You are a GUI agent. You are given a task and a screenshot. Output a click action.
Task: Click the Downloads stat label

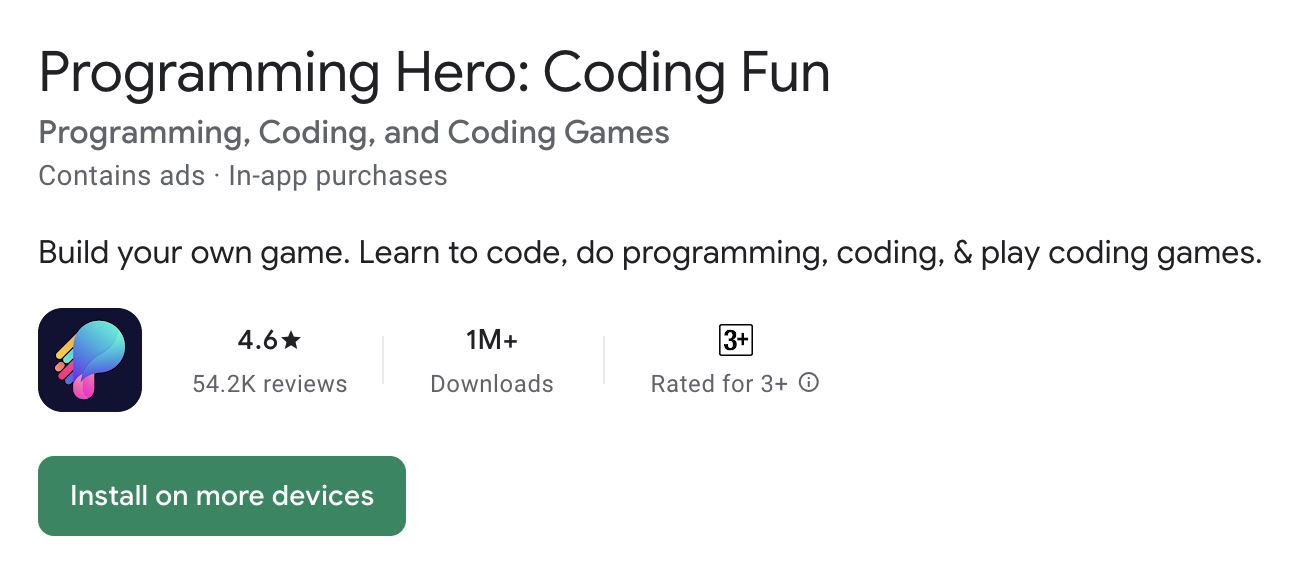tap(492, 383)
